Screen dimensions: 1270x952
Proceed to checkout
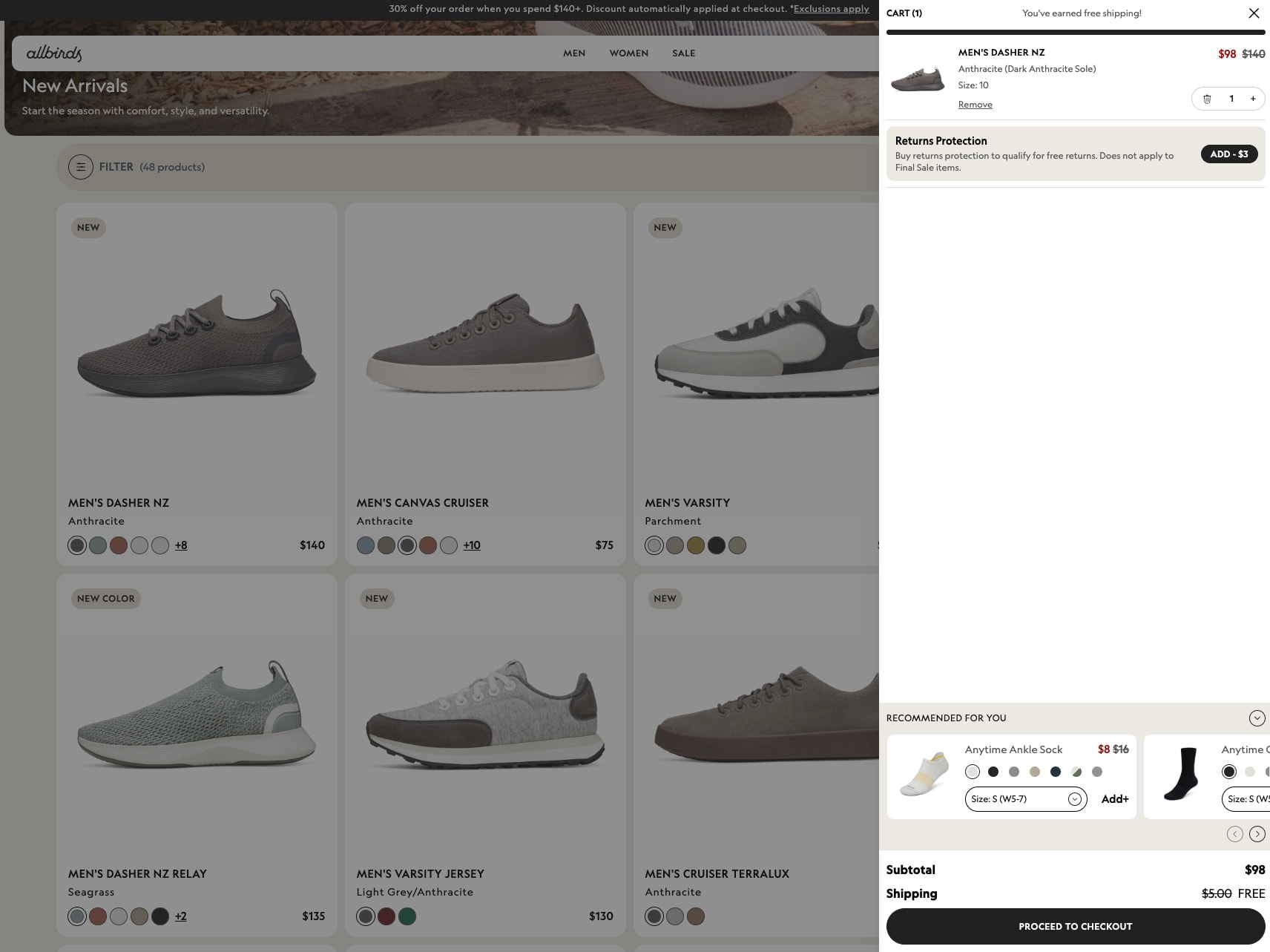pyautogui.click(x=1075, y=926)
